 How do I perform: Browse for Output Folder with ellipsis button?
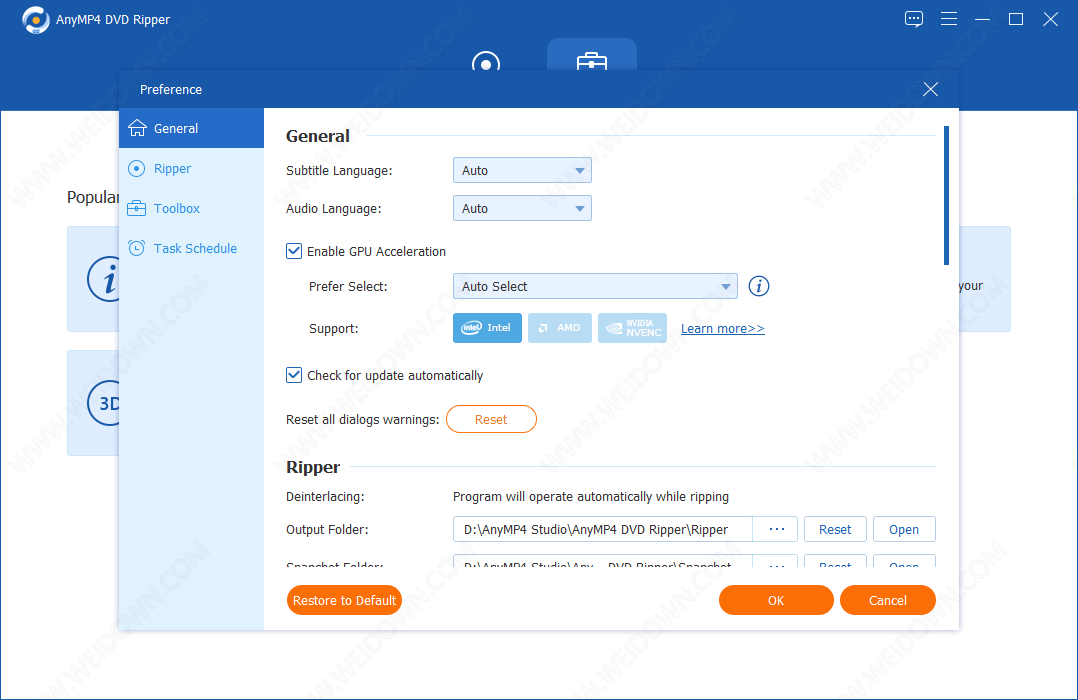[x=776, y=529]
